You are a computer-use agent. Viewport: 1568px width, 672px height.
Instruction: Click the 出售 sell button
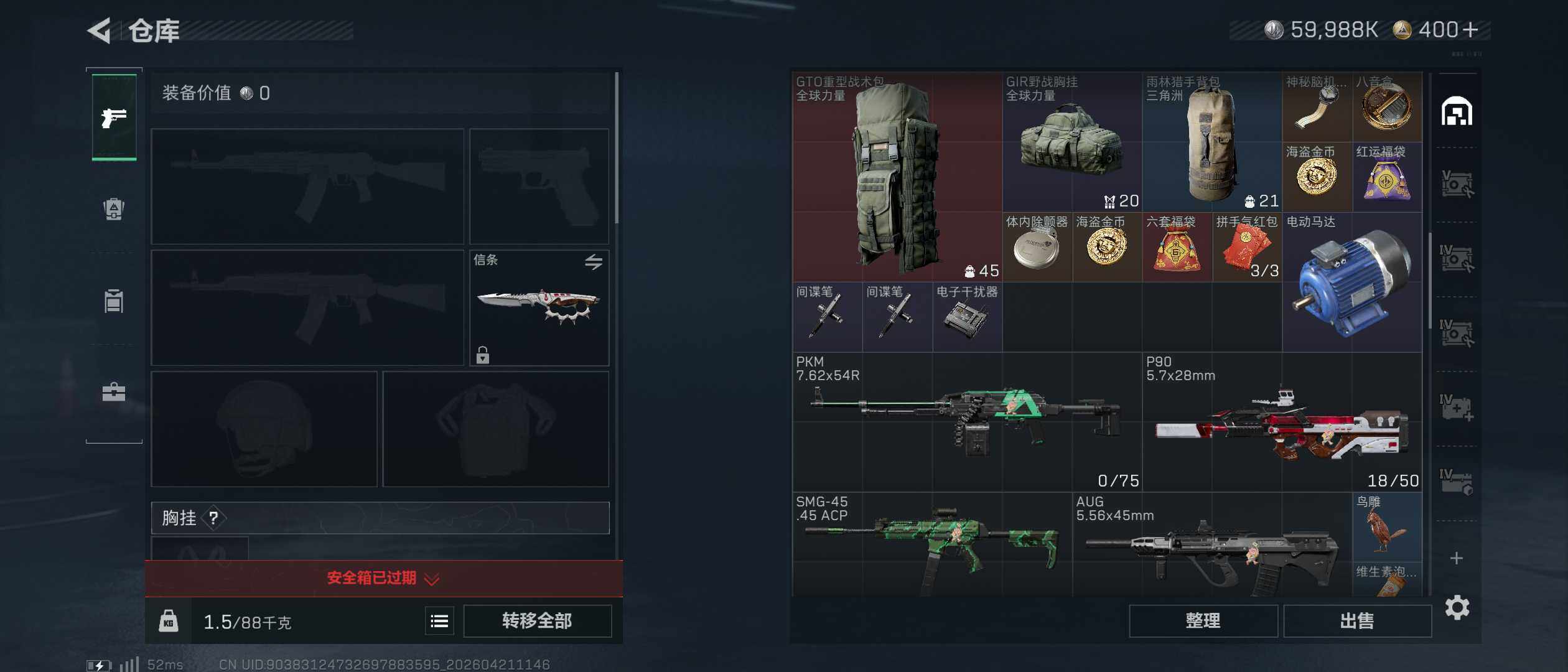point(1358,620)
